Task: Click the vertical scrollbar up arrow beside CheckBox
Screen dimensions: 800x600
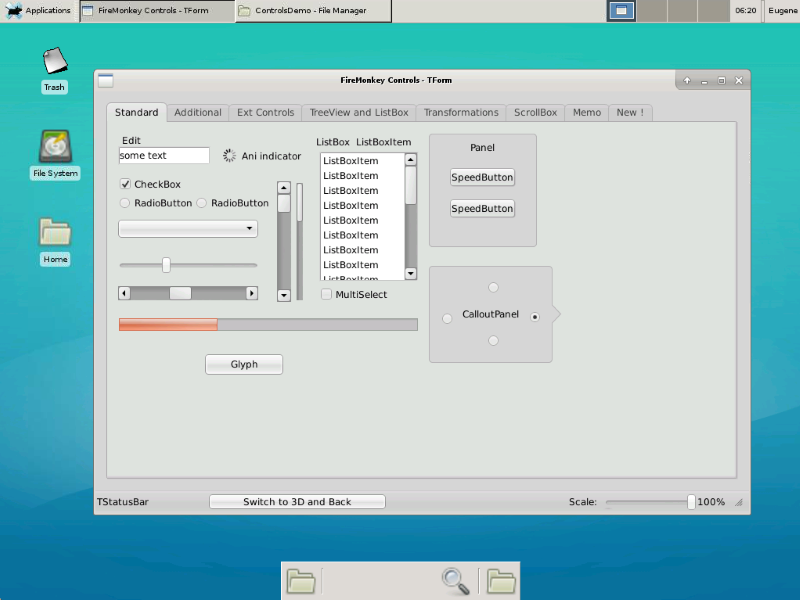Action: click(x=284, y=188)
